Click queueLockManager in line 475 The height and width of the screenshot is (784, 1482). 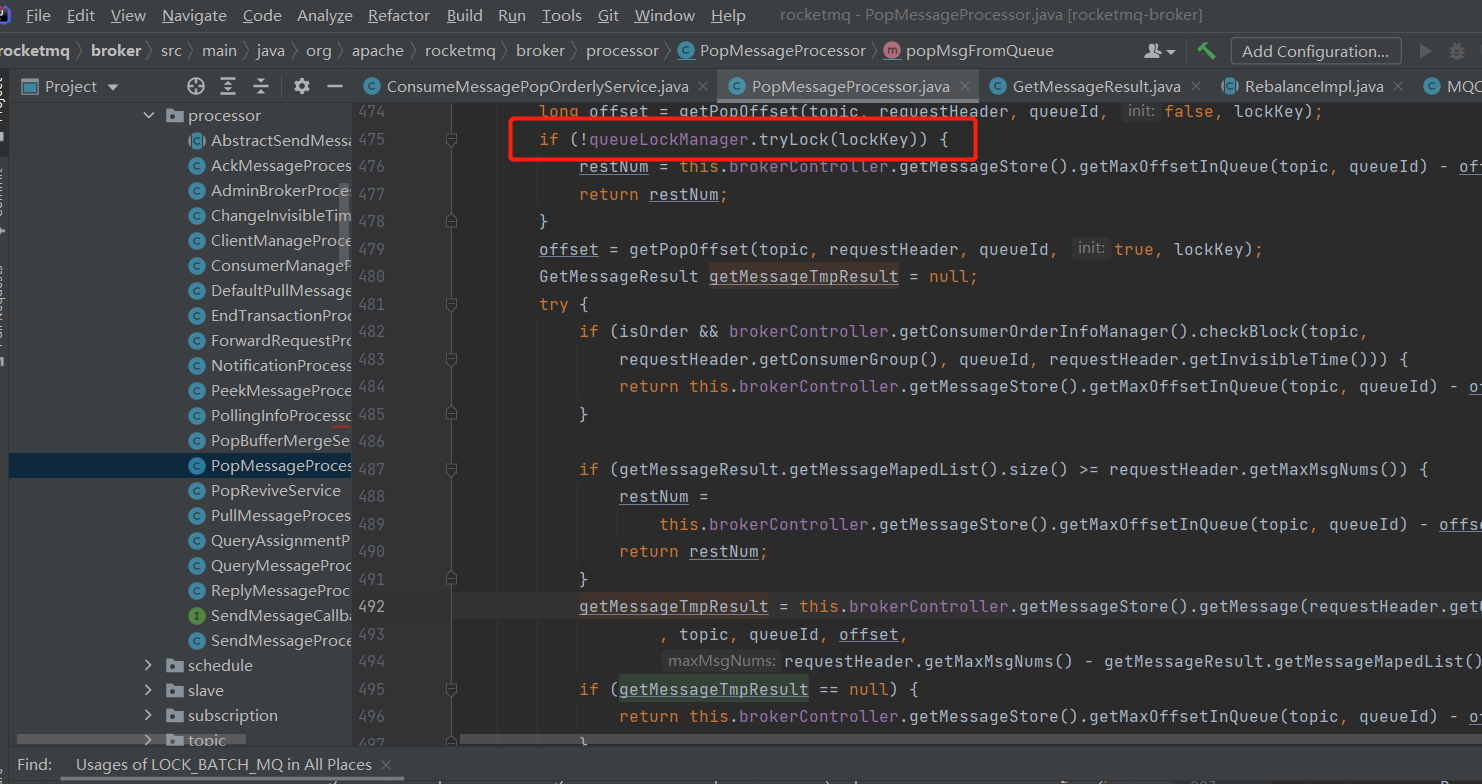669,139
